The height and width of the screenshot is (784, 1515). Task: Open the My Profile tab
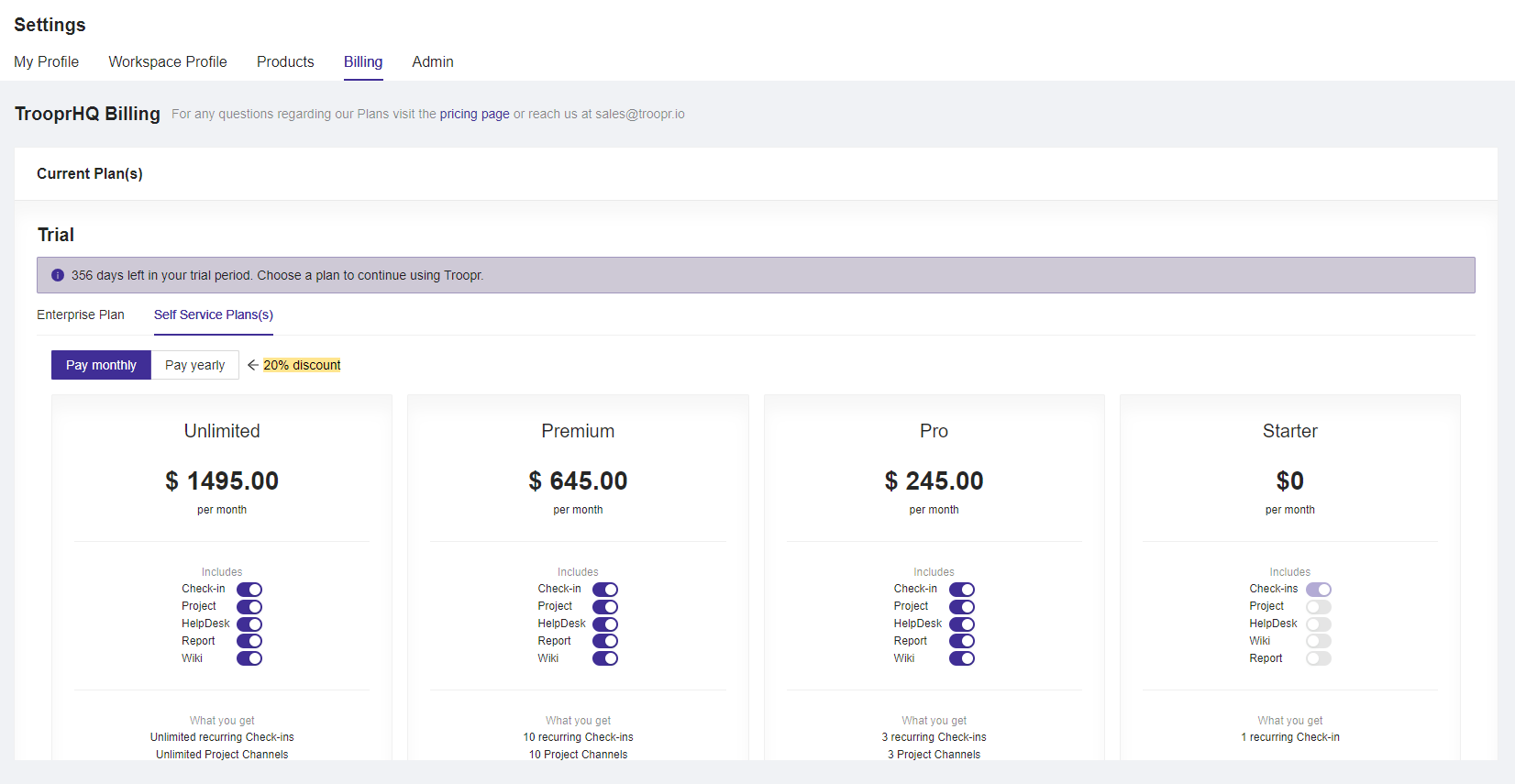(x=47, y=61)
